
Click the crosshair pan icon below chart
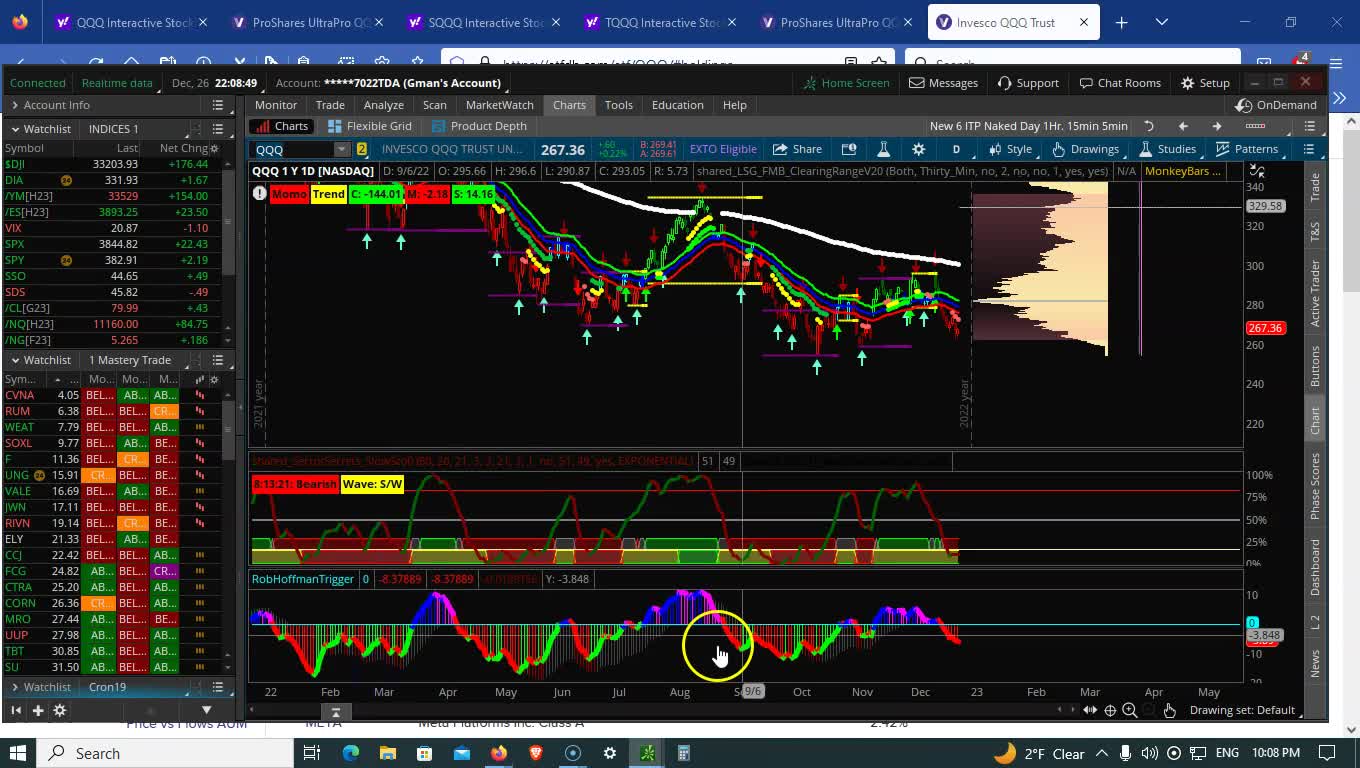1110,710
